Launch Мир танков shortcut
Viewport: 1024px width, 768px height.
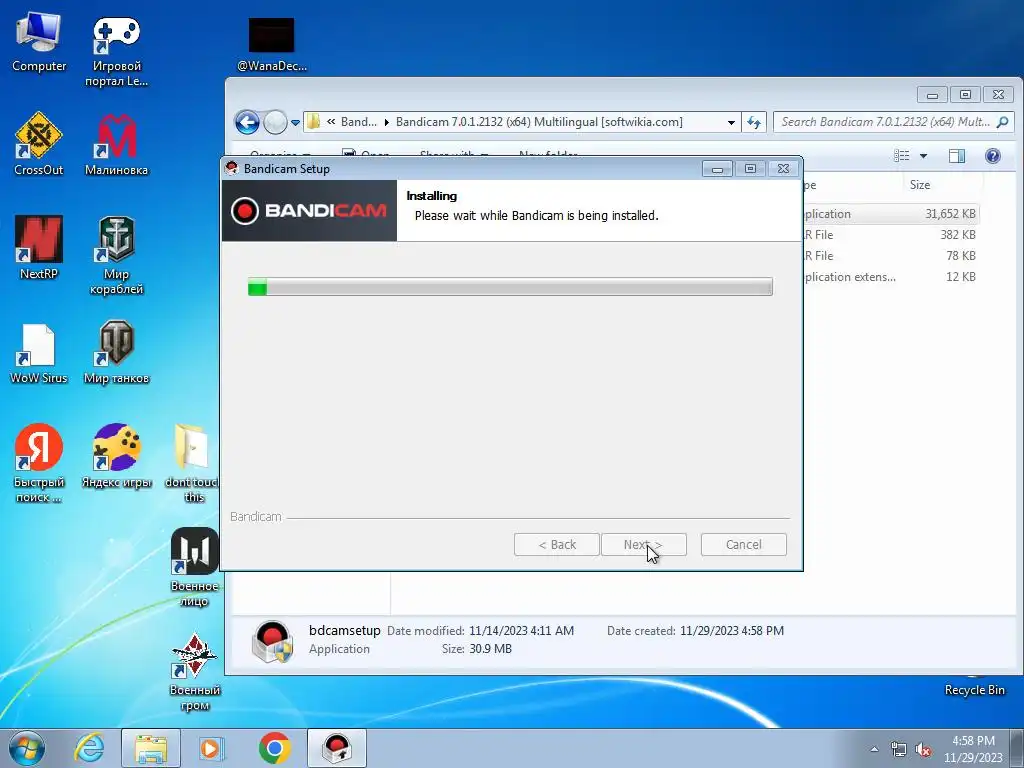(116, 352)
